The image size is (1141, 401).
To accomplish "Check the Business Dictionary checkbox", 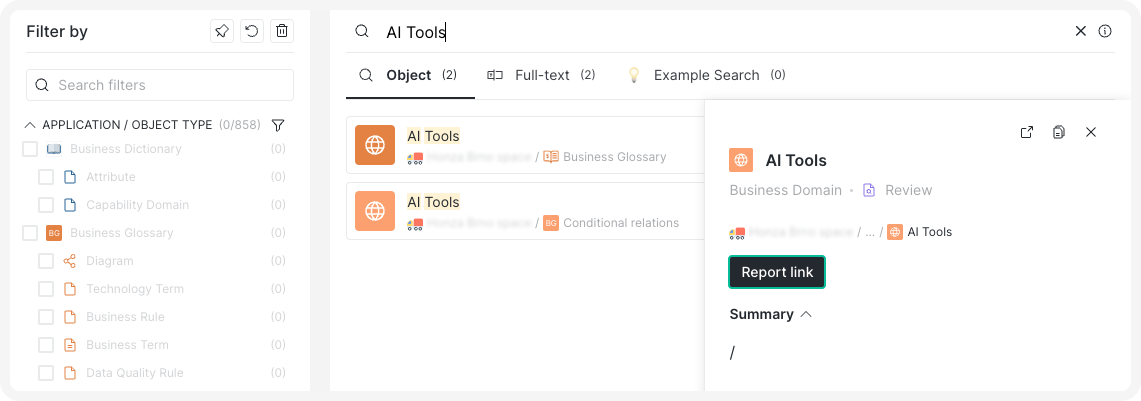I will pos(30,149).
